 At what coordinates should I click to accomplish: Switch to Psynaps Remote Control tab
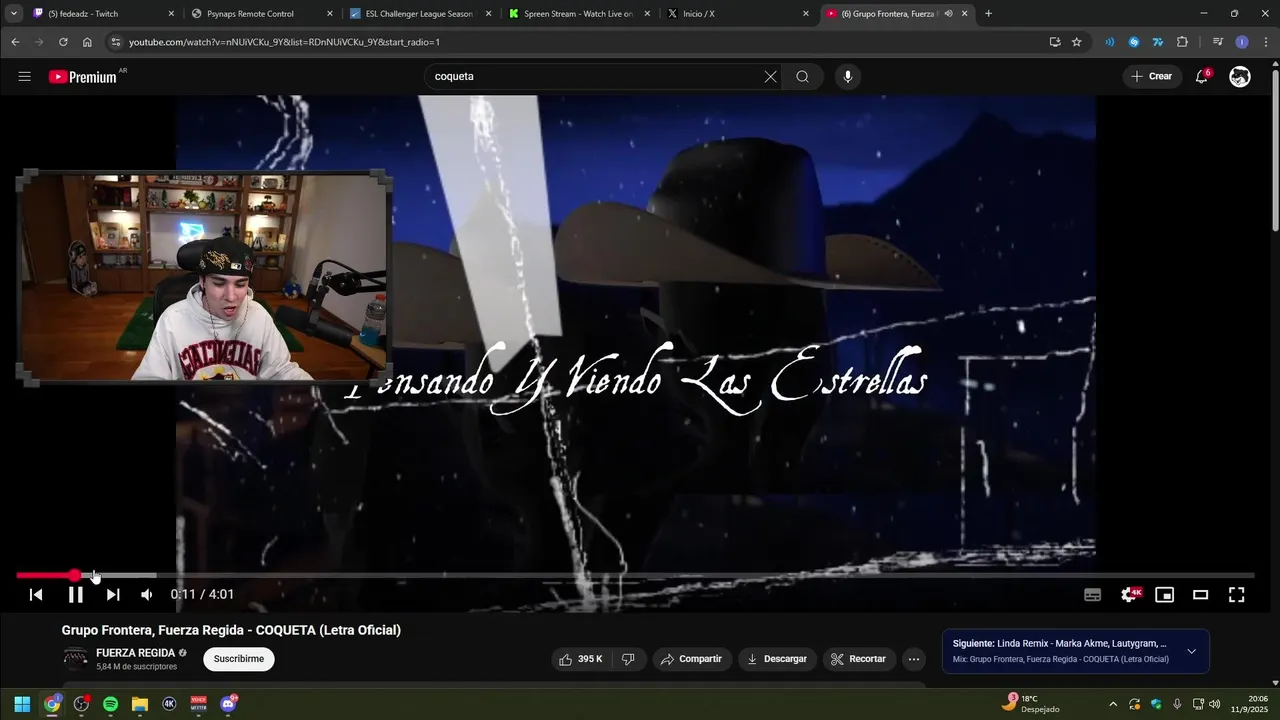(x=262, y=14)
